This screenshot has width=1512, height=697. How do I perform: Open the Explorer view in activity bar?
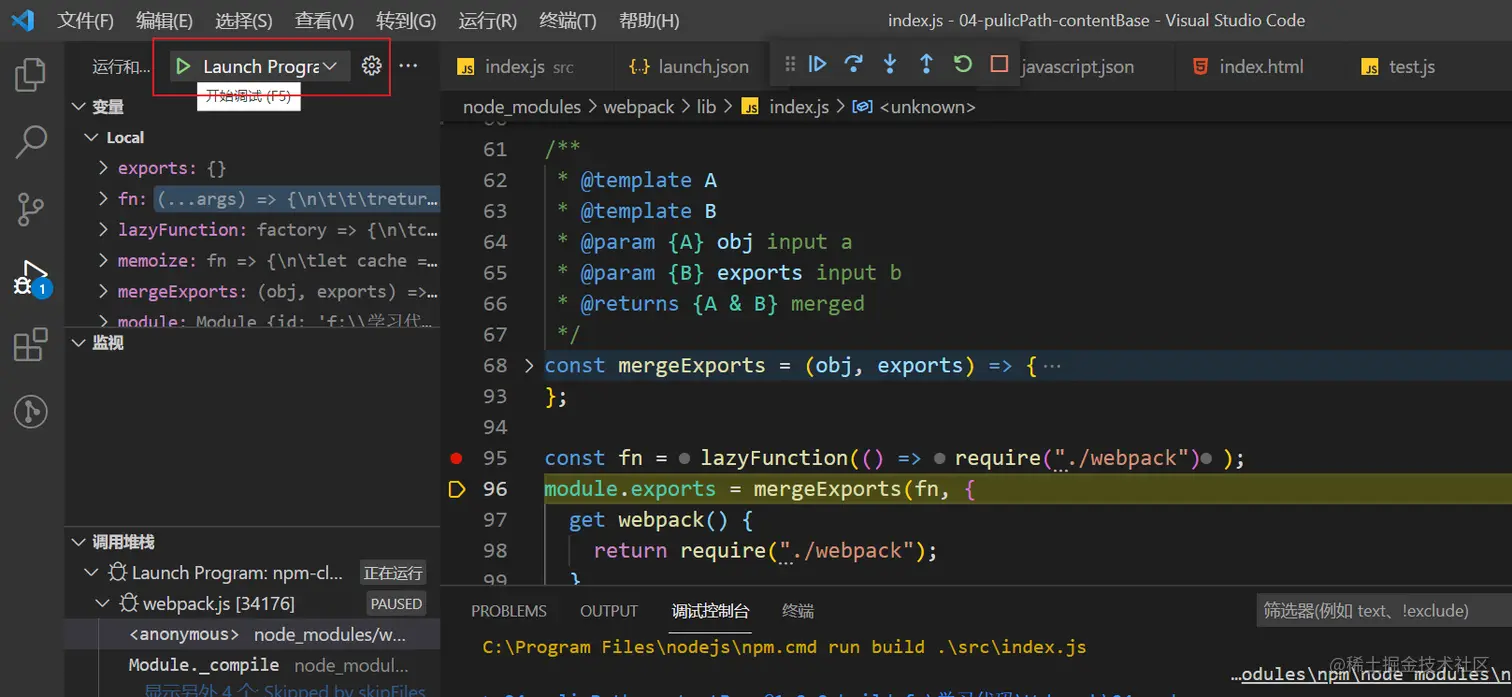(x=31, y=75)
